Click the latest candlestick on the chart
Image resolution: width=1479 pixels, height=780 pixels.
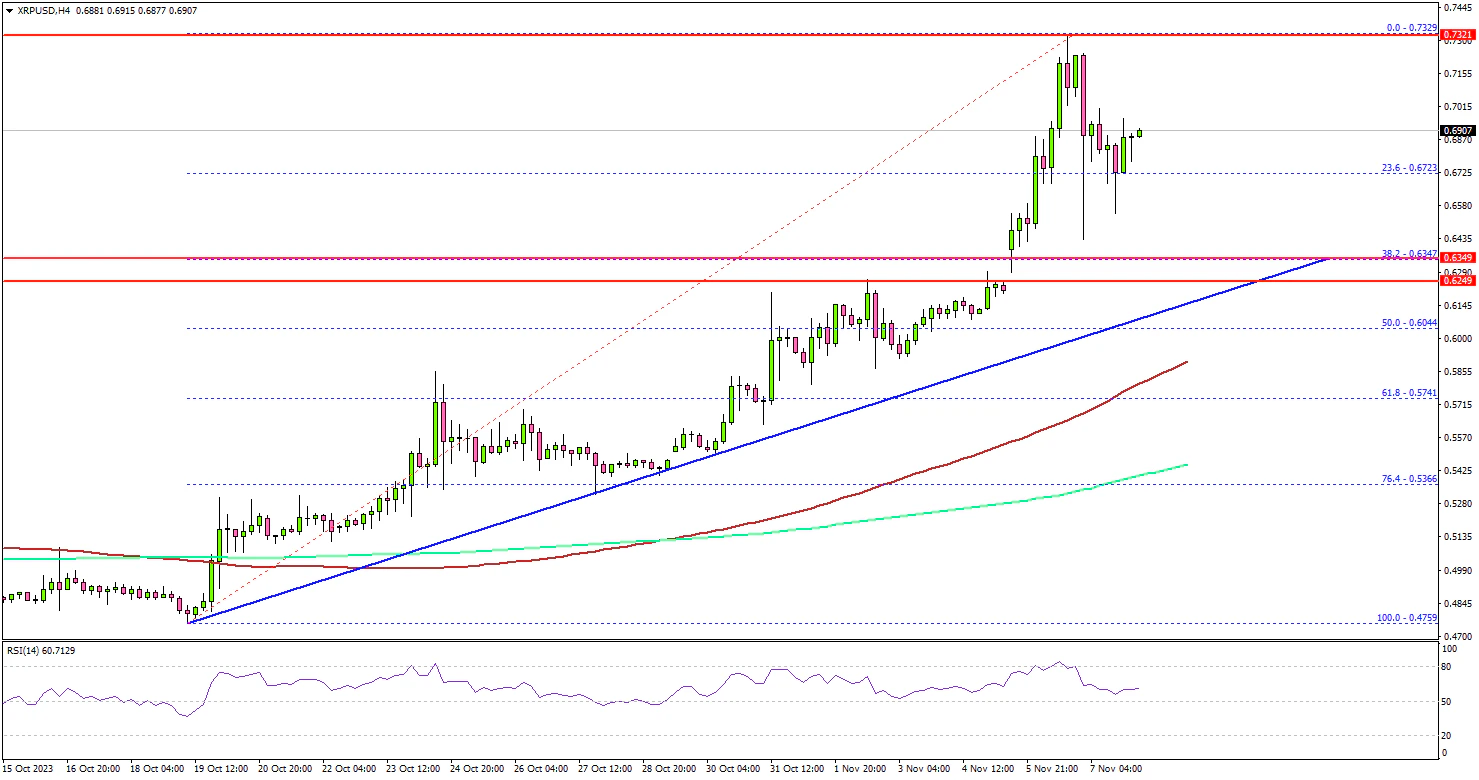click(x=1139, y=132)
